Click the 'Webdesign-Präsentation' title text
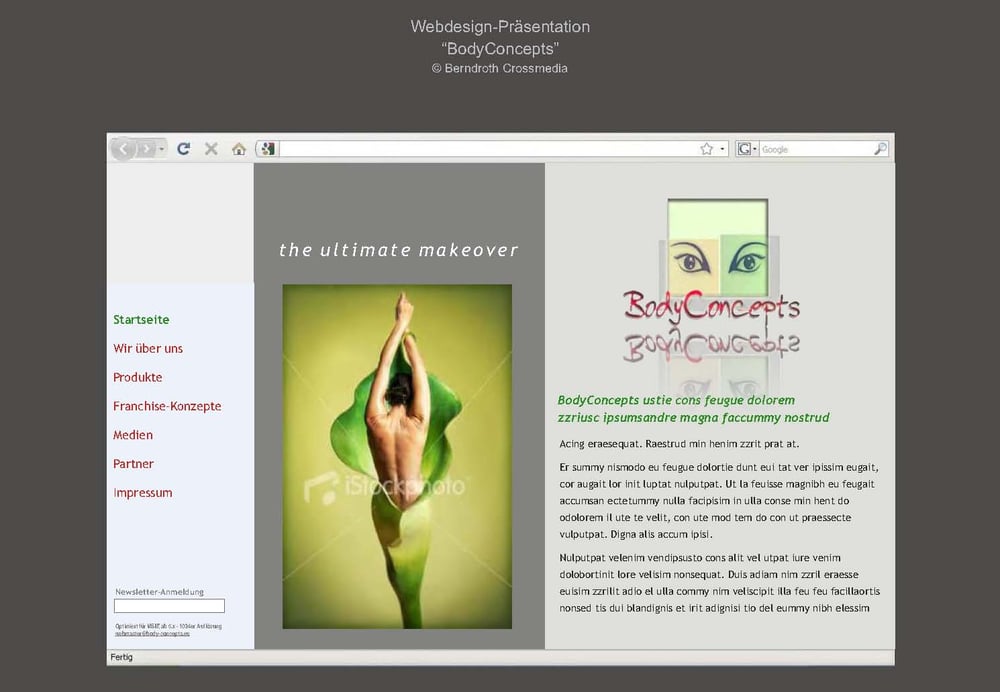This screenshot has width=1000, height=692. click(x=500, y=27)
